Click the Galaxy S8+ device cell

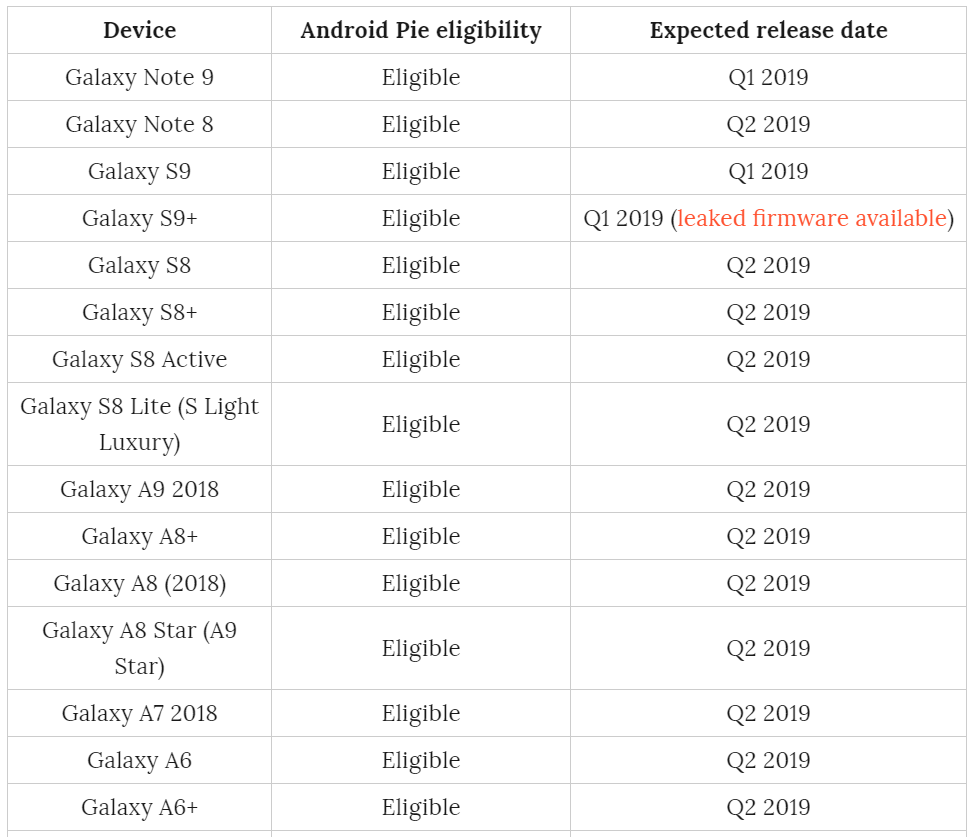tap(139, 312)
